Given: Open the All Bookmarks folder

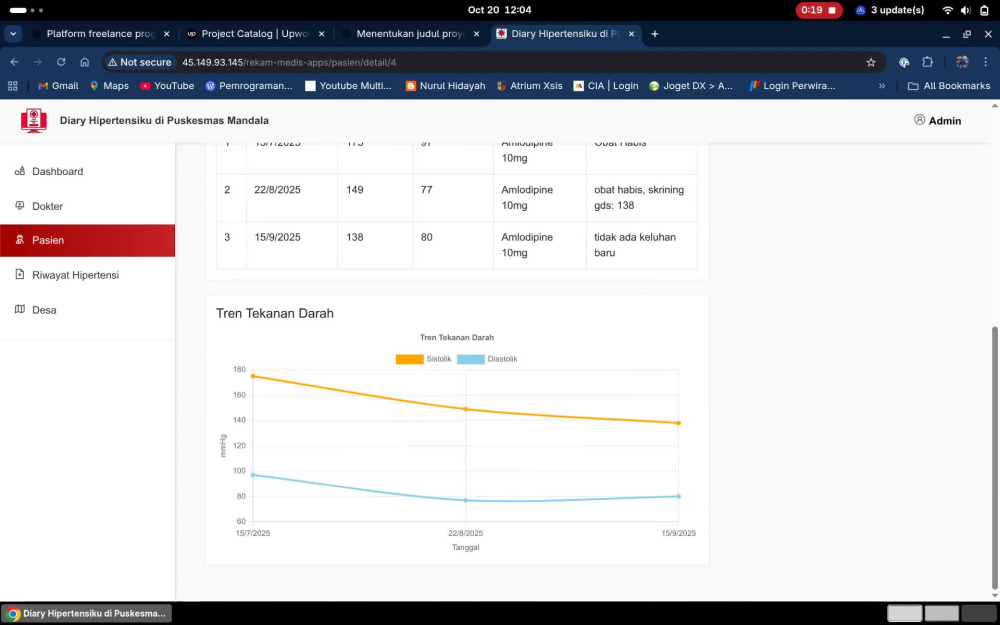Looking at the screenshot, I should [x=949, y=85].
